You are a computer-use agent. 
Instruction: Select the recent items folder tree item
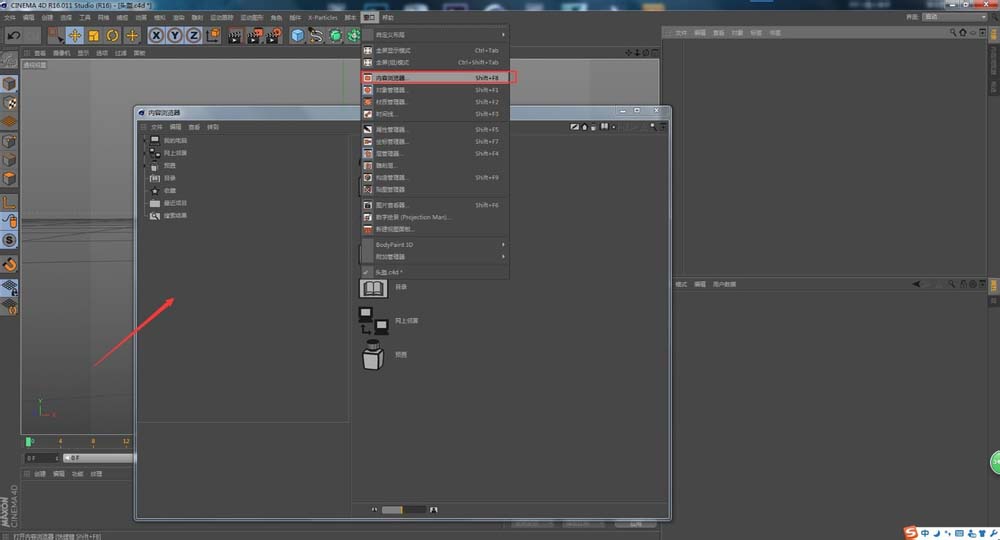(x=168, y=203)
